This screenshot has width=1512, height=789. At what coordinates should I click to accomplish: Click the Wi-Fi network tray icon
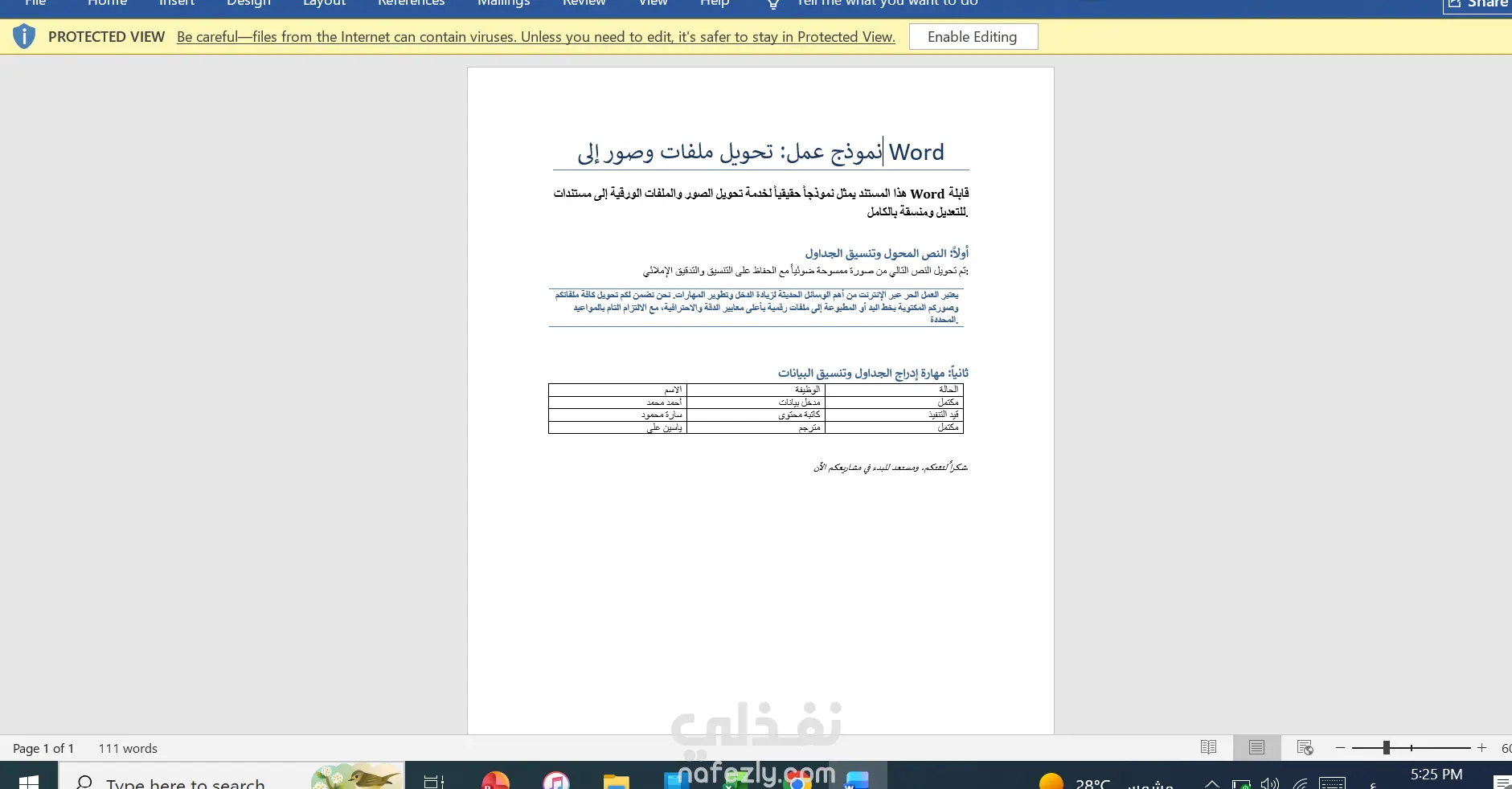(x=1300, y=783)
